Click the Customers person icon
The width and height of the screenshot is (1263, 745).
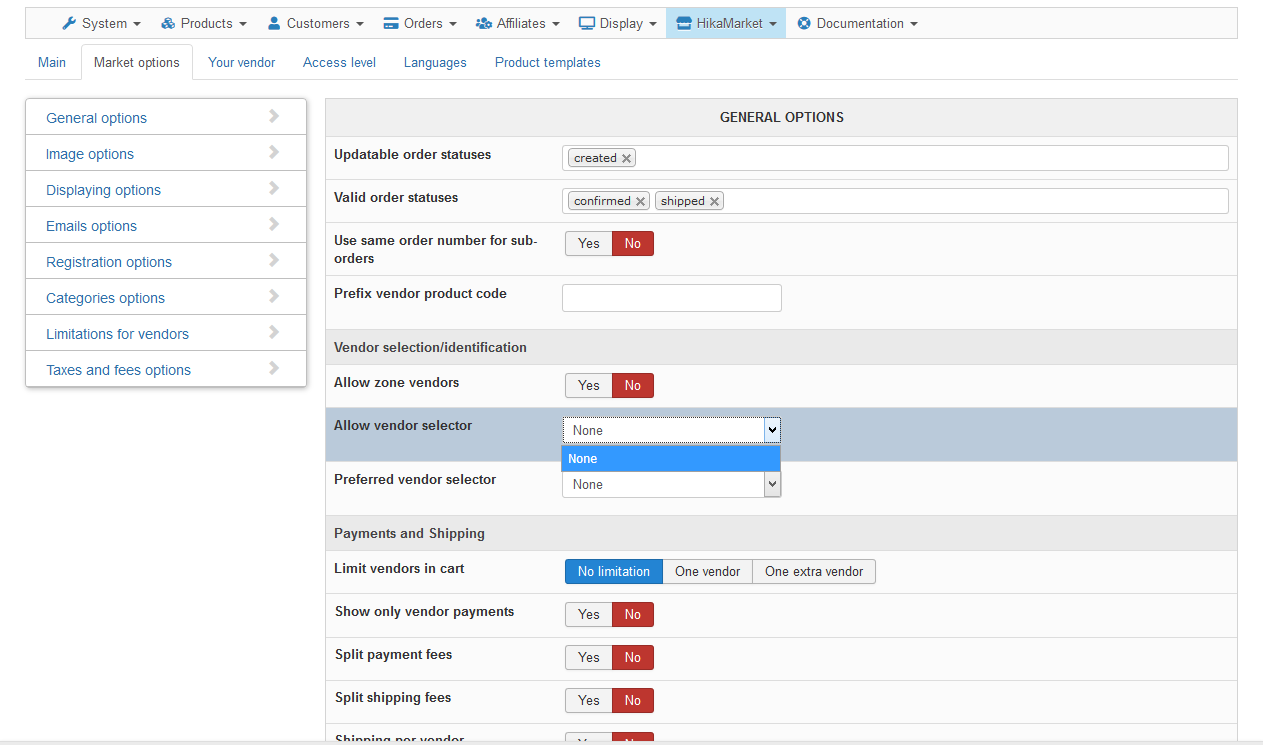[274, 23]
